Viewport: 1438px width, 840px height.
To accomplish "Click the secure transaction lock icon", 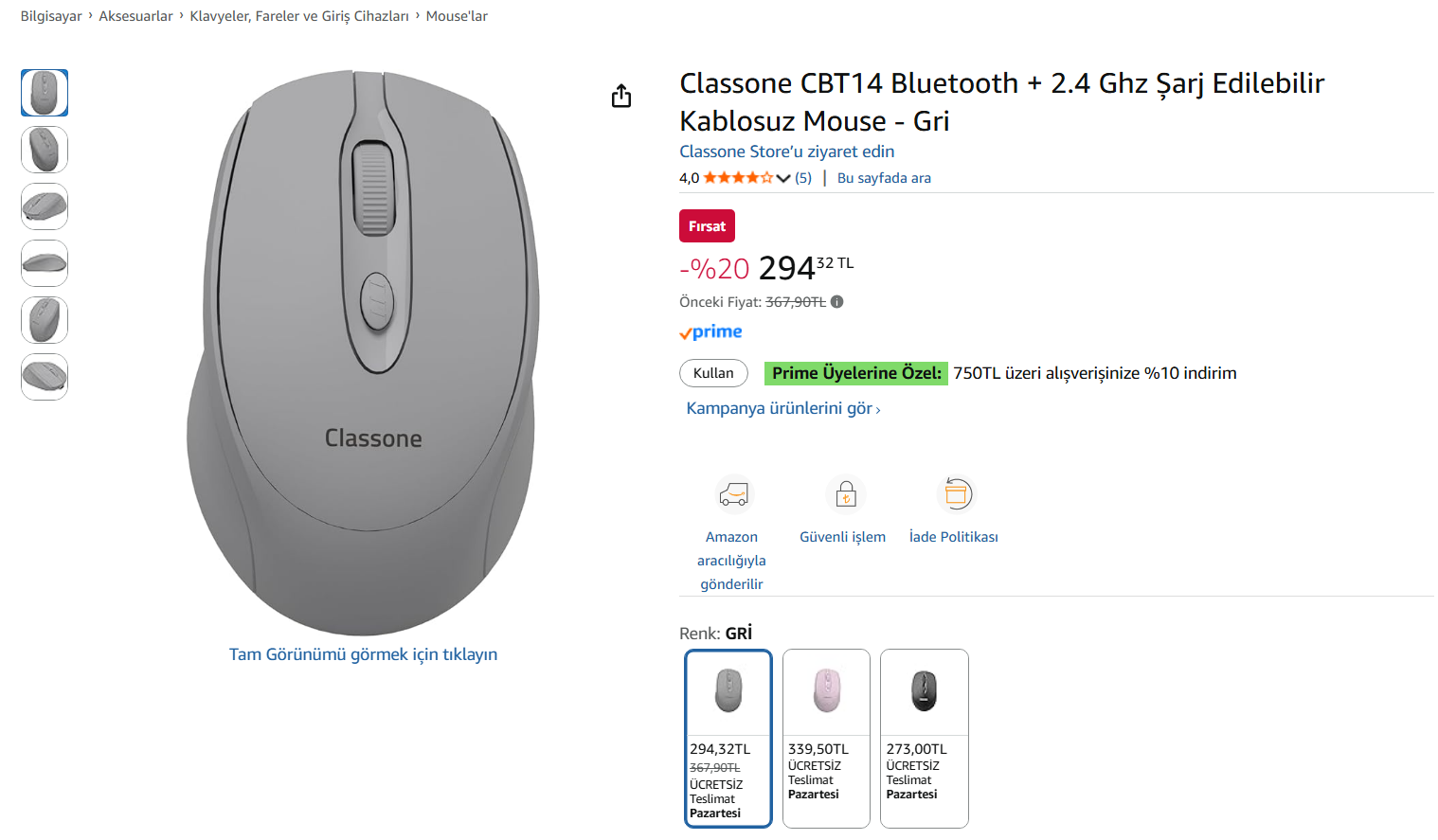I will pos(846,494).
